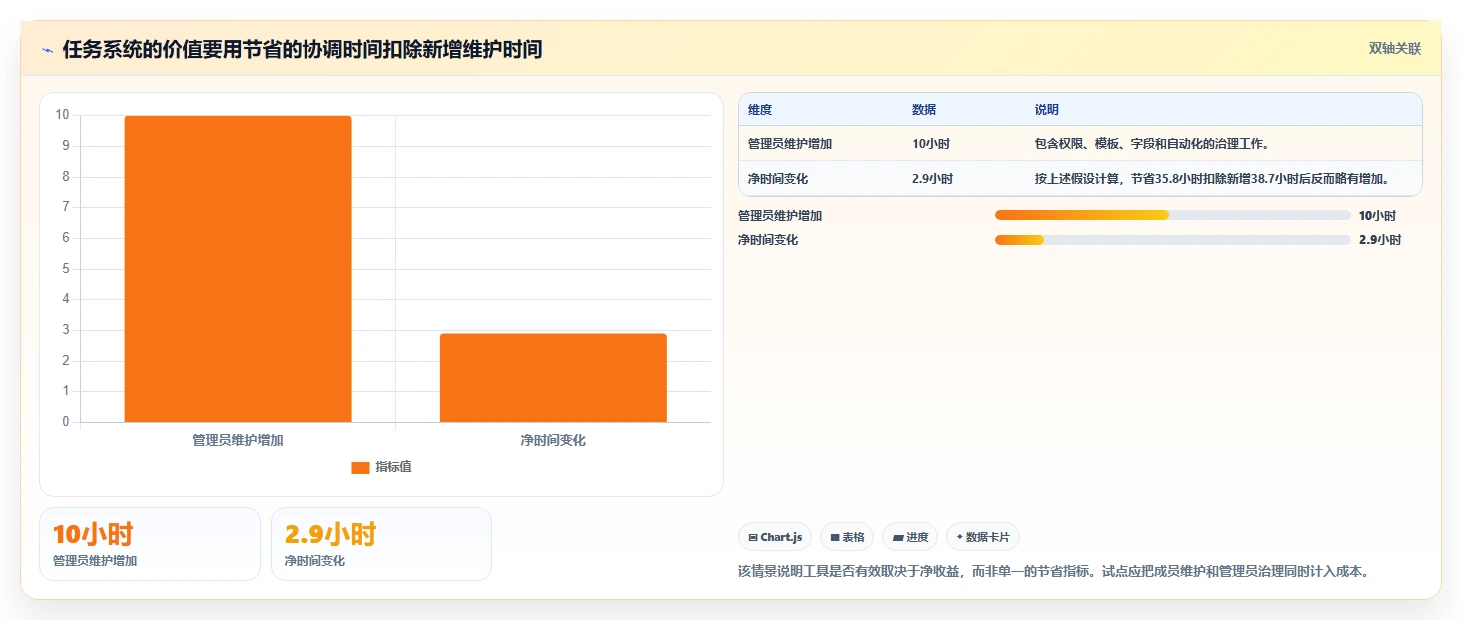Click the 管理员维护增加 x-axis label
The height and width of the screenshot is (620, 1462).
[238, 440]
